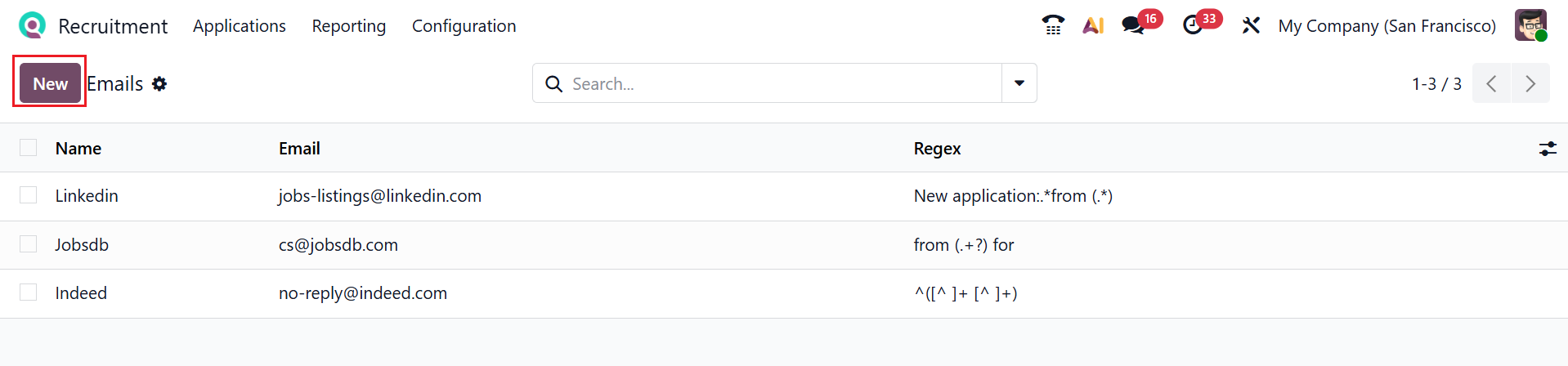Check the Linkedin row checkbox
The width and height of the screenshot is (1568, 366).
(x=29, y=195)
